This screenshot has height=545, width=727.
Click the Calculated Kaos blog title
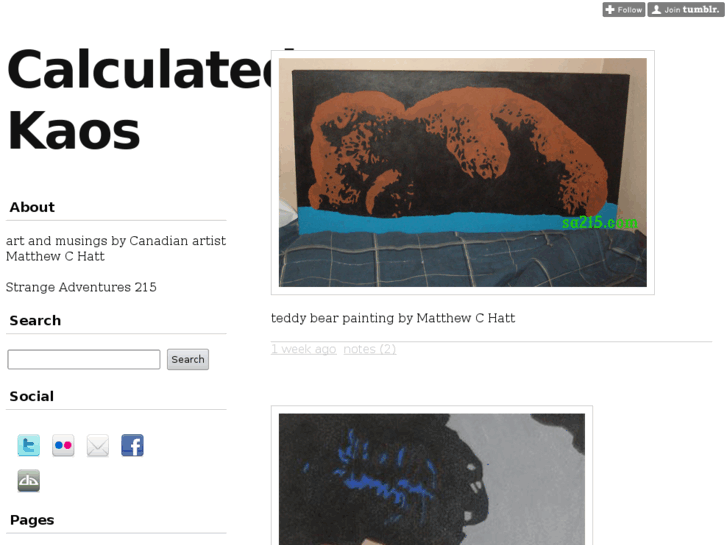[139, 100]
